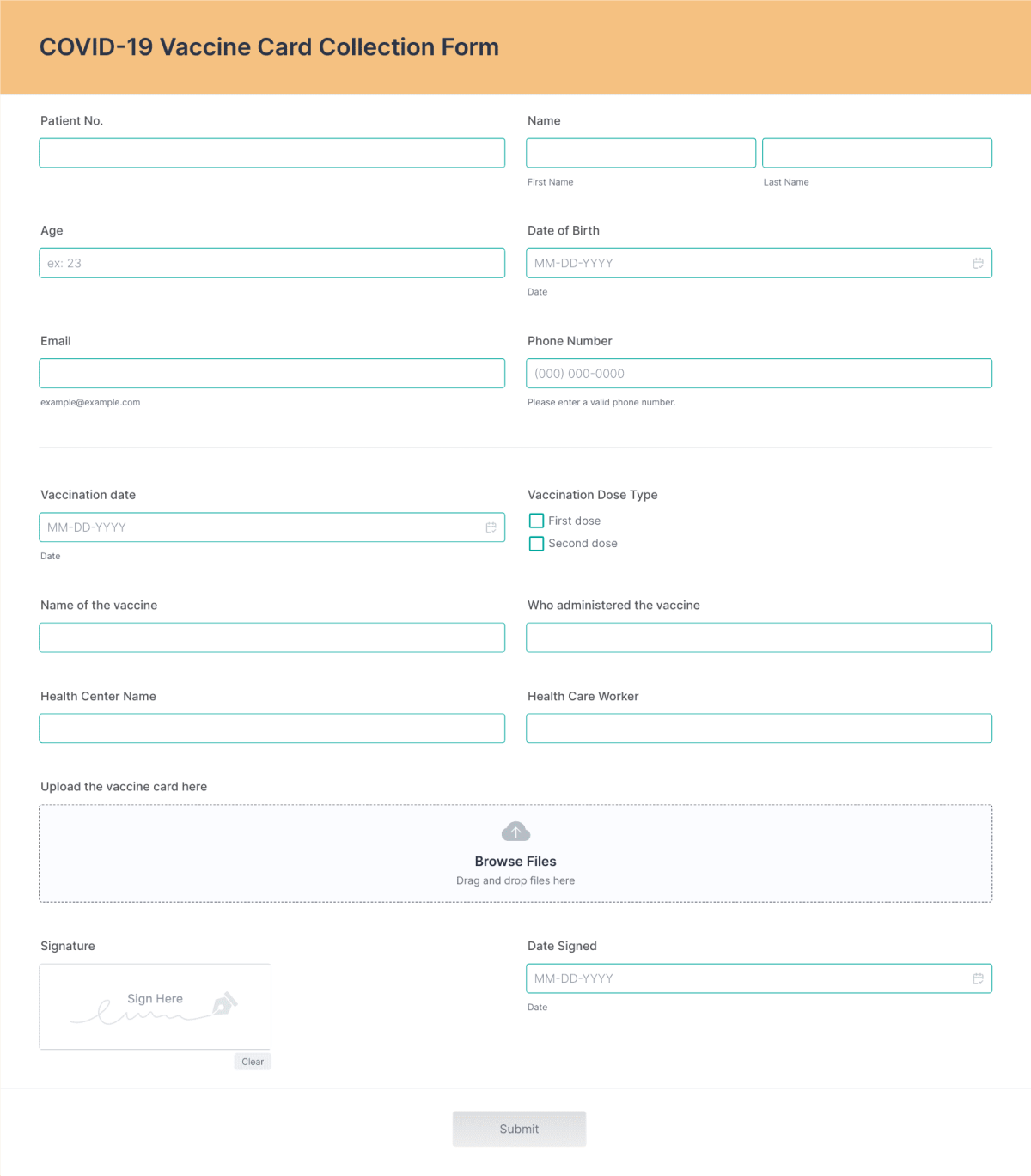Check the Second dose checkbox
The width and height of the screenshot is (1031, 1176).
coord(536,543)
